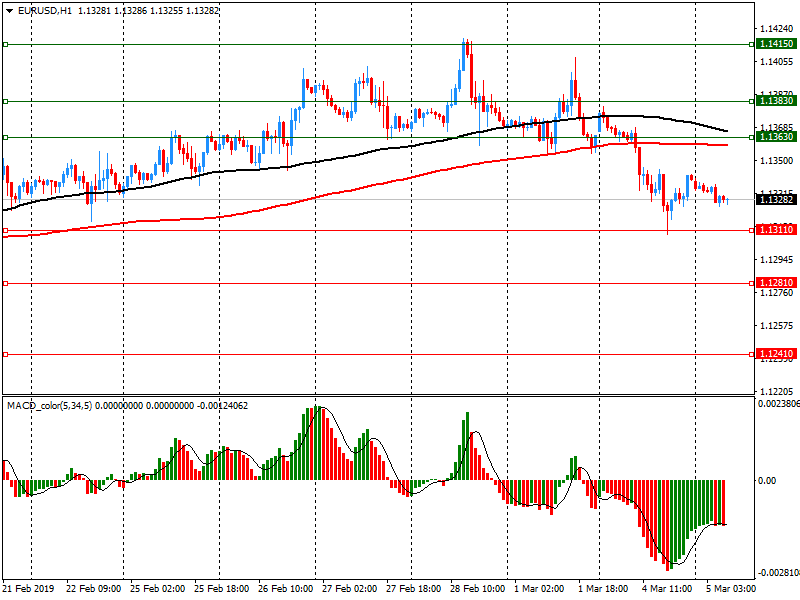The height and width of the screenshot is (600, 800).
Task: Click the highest candle peak near 1.14150
Action: click(x=466, y=42)
